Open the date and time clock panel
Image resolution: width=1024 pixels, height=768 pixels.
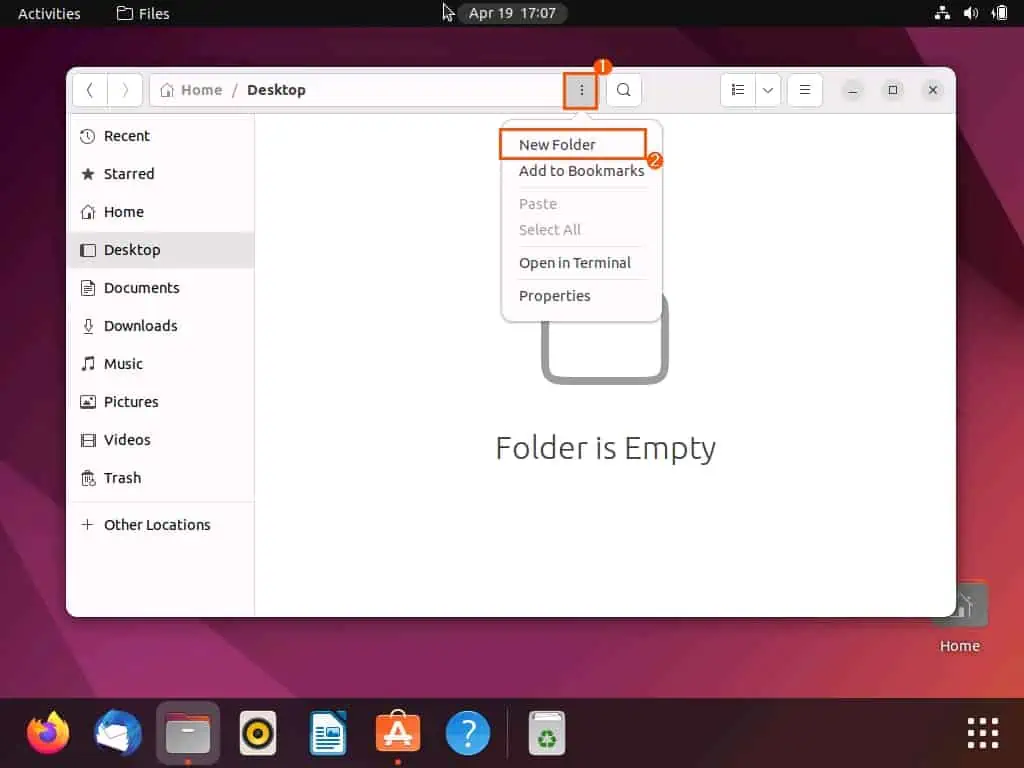coord(513,13)
